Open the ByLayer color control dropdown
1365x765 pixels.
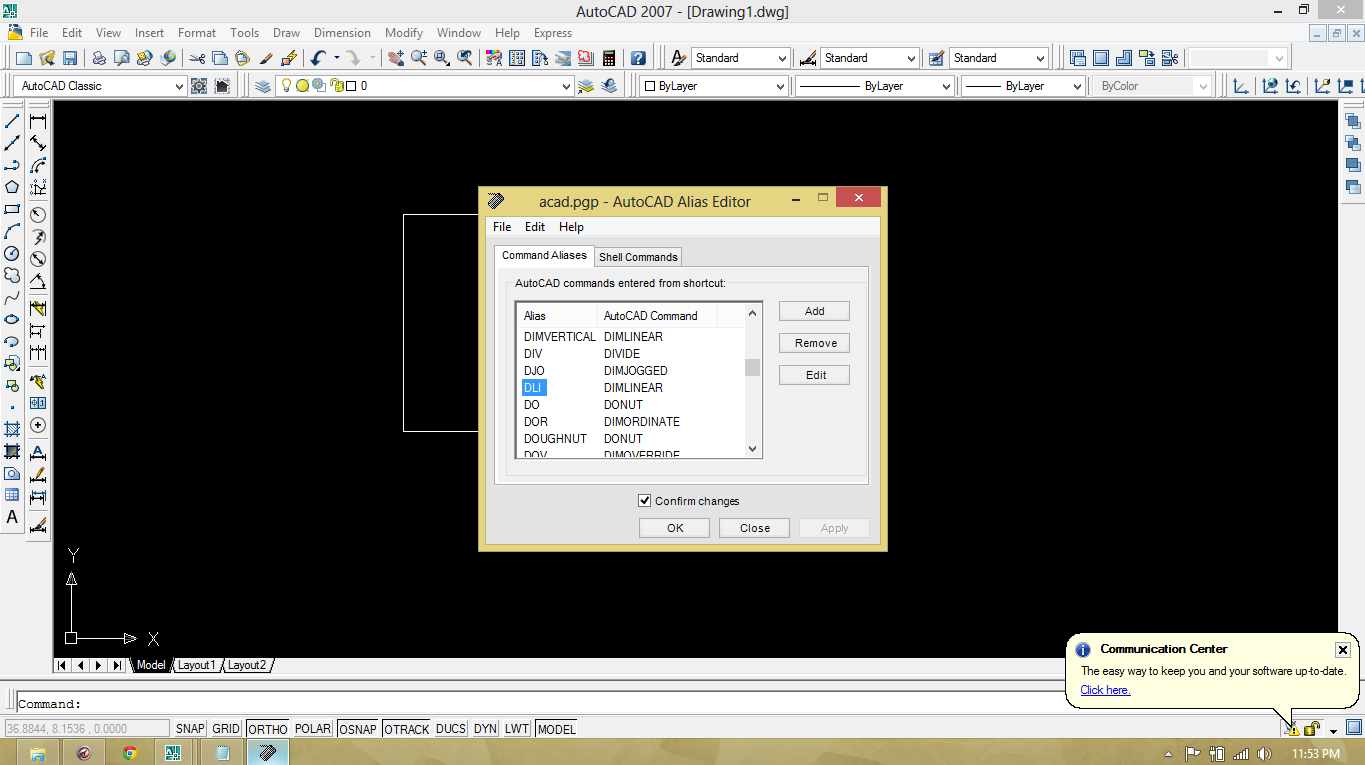(780, 85)
